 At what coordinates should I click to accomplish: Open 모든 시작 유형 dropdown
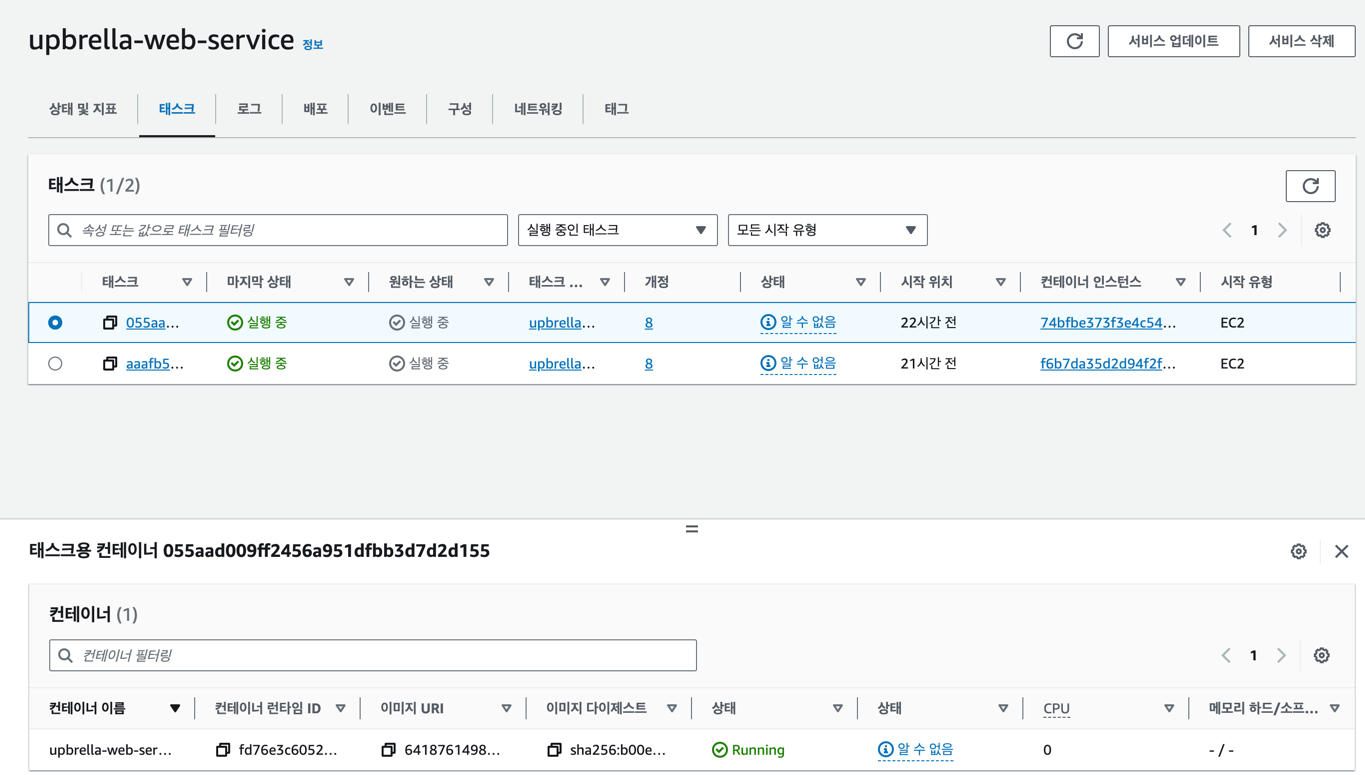pyautogui.click(x=827, y=230)
